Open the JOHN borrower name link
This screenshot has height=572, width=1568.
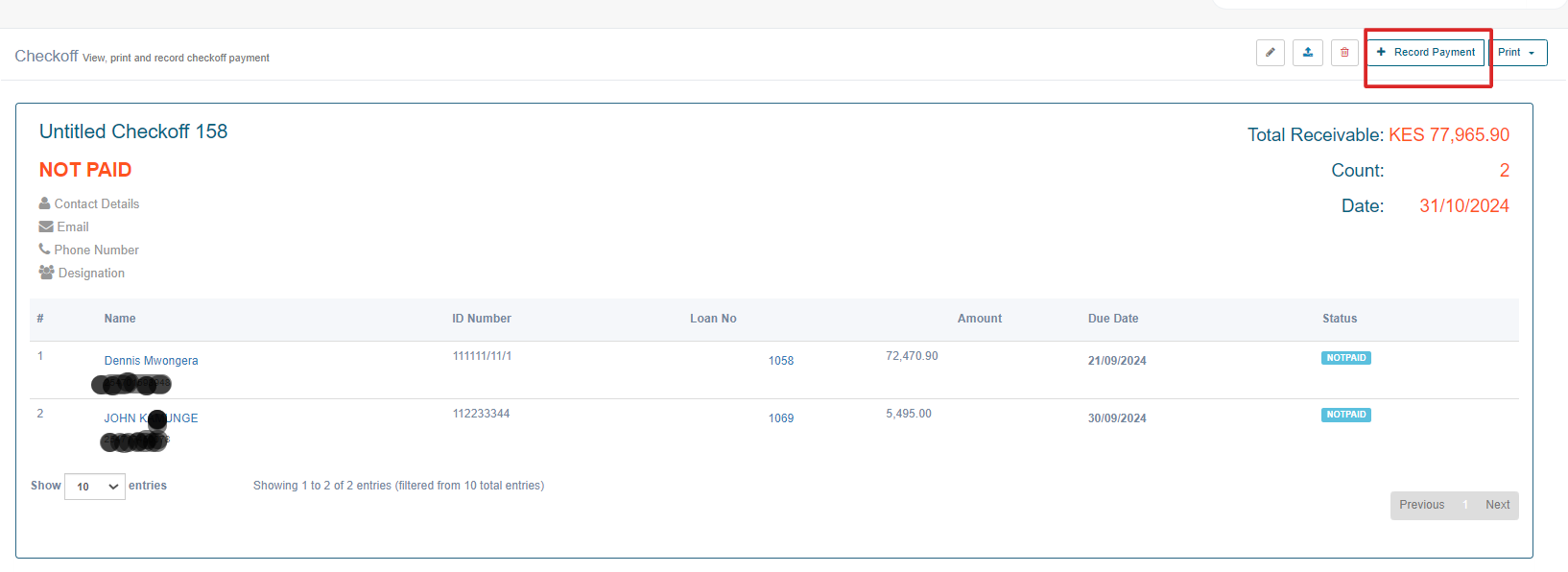pos(122,418)
